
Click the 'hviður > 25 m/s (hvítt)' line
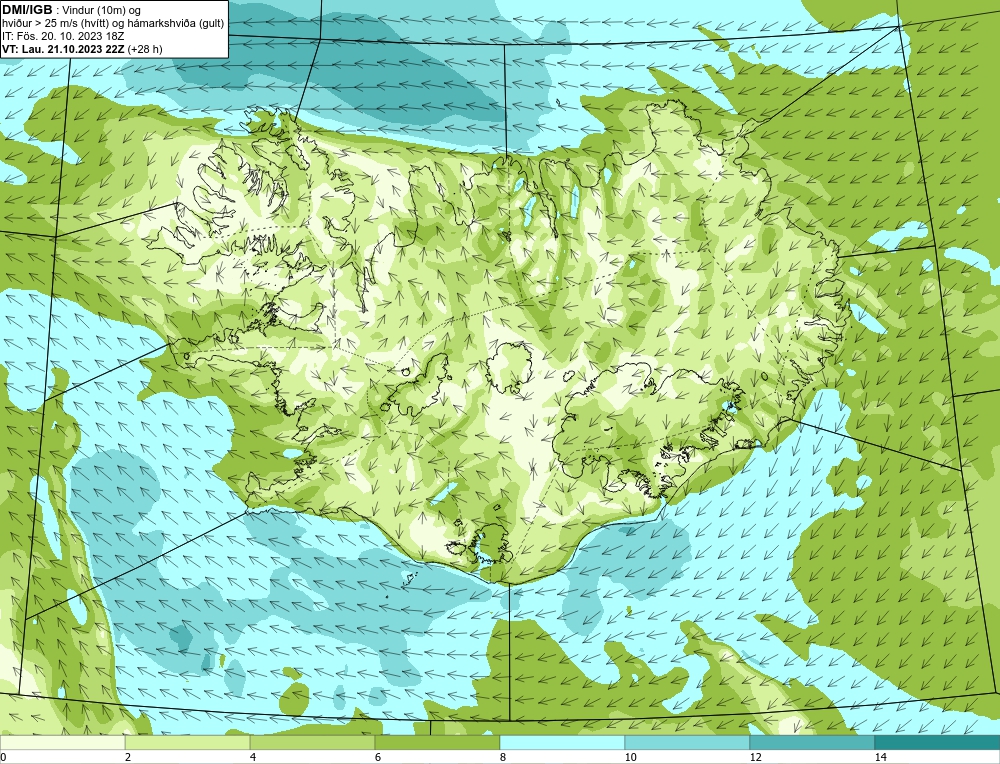click(113, 23)
